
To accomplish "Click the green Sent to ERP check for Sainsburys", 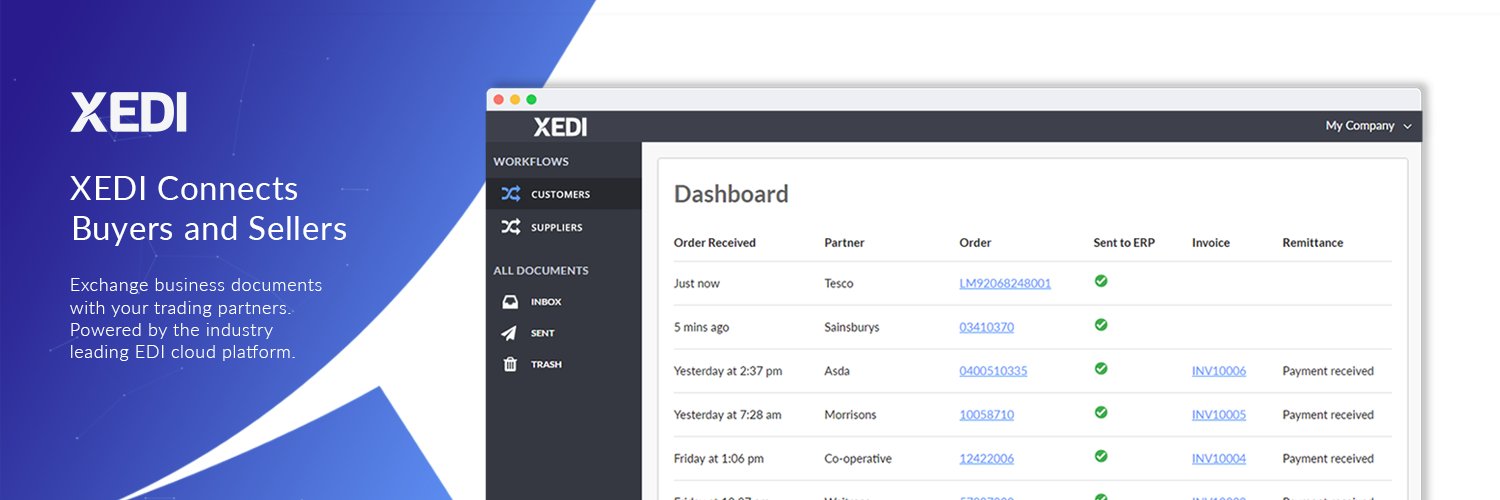I will pyautogui.click(x=1101, y=325).
